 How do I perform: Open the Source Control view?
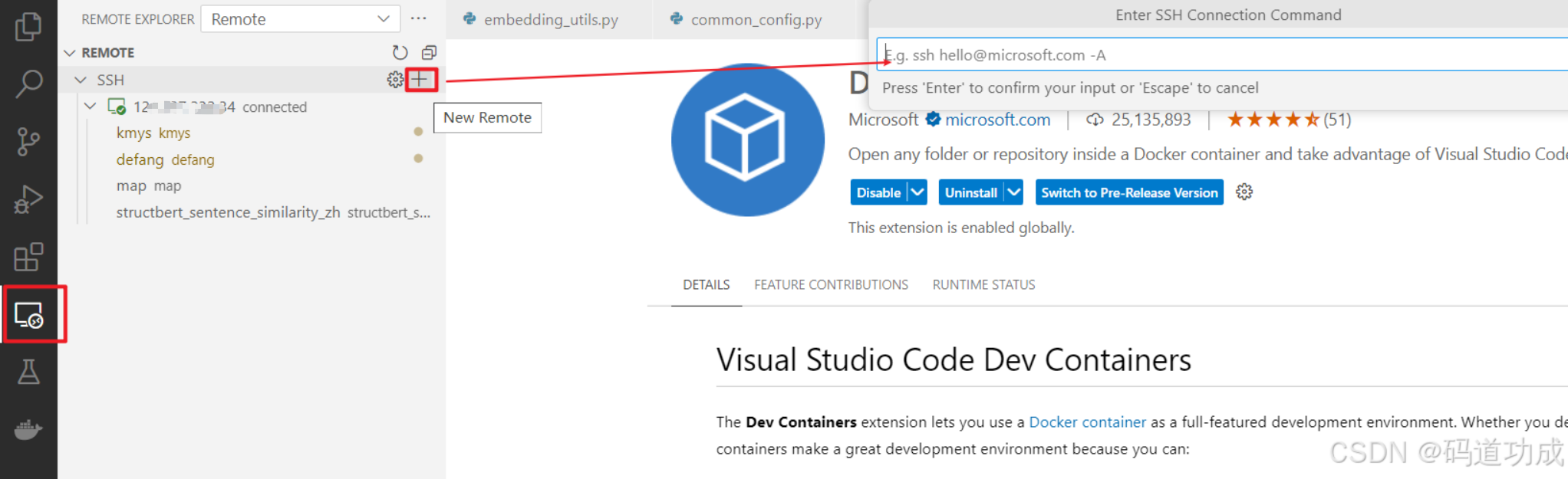pyautogui.click(x=28, y=142)
